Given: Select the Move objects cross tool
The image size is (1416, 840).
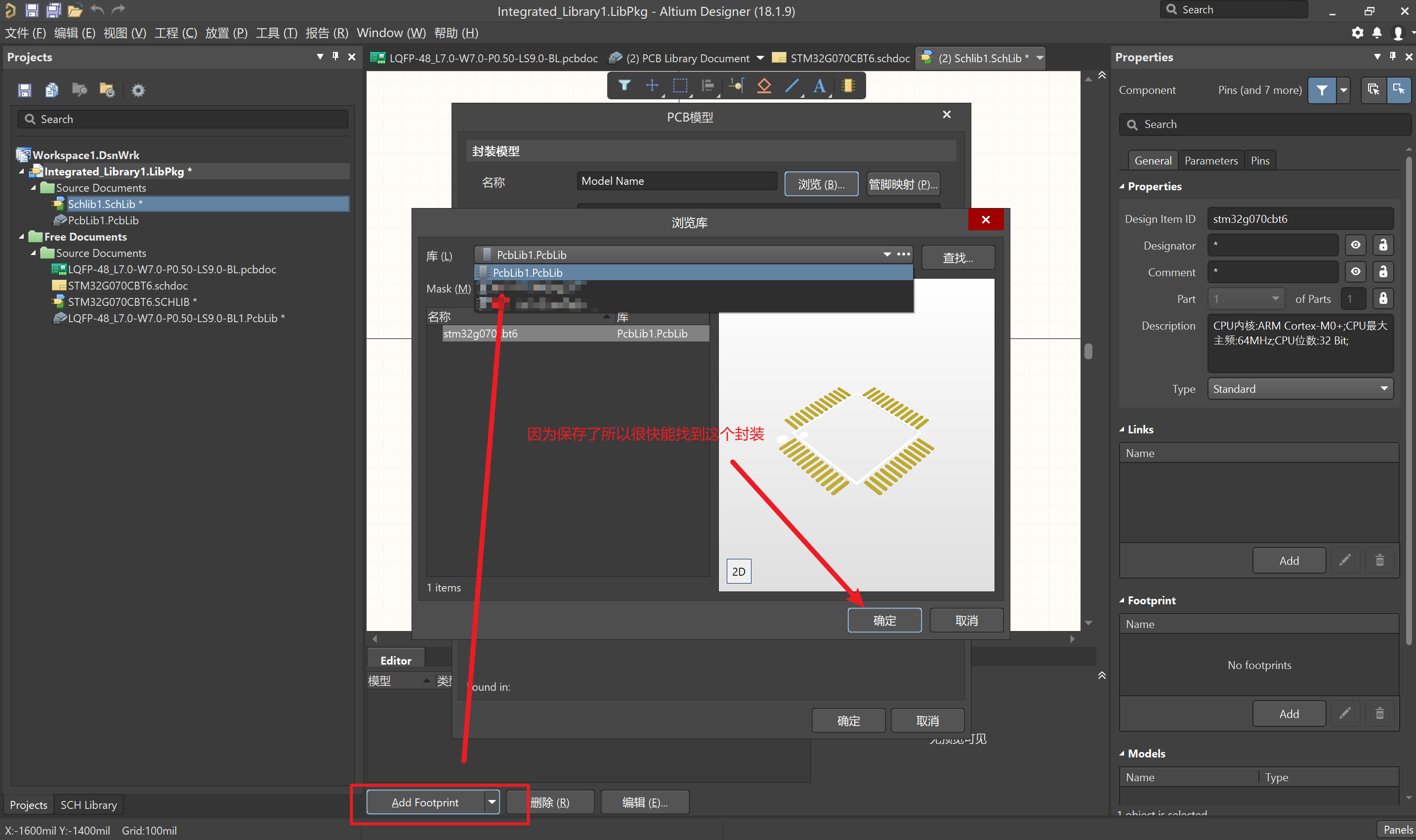Looking at the screenshot, I should click(x=652, y=85).
